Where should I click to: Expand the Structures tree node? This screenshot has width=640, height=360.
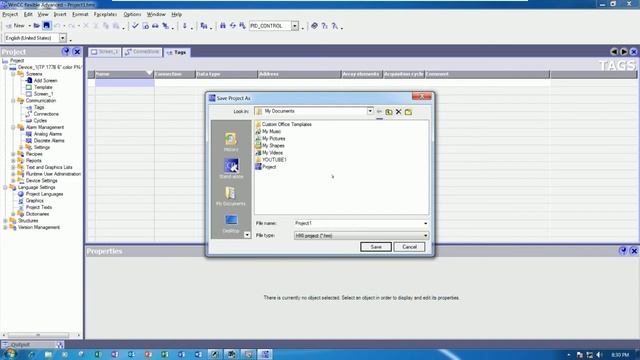point(5,221)
